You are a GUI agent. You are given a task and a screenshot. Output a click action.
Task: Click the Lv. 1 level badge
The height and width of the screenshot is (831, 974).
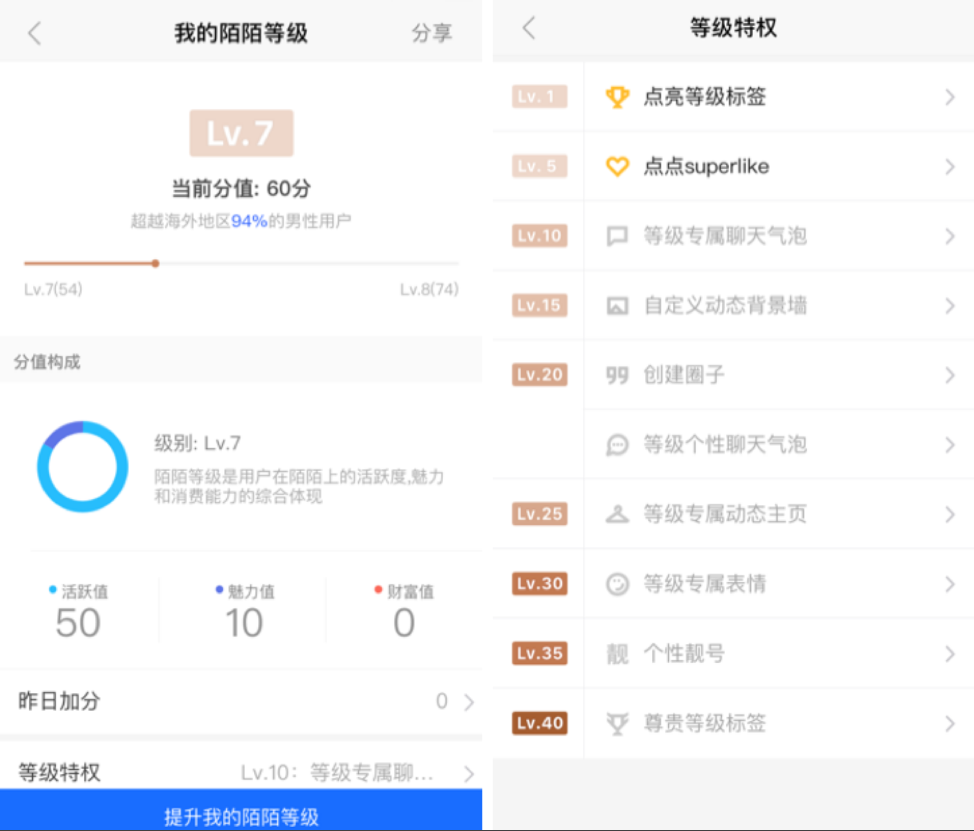click(x=539, y=97)
